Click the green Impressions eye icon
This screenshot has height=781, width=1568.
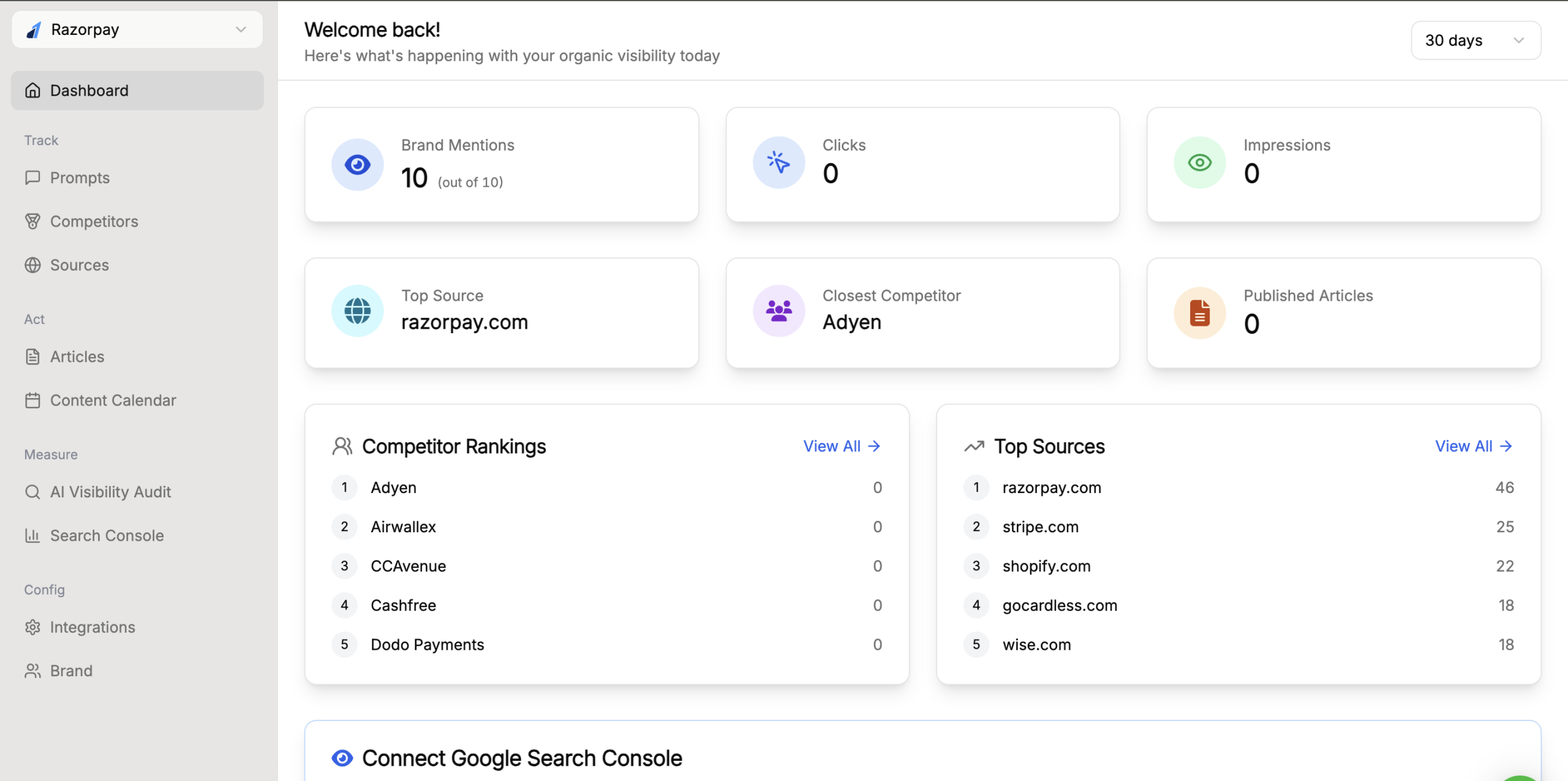tap(1199, 162)
